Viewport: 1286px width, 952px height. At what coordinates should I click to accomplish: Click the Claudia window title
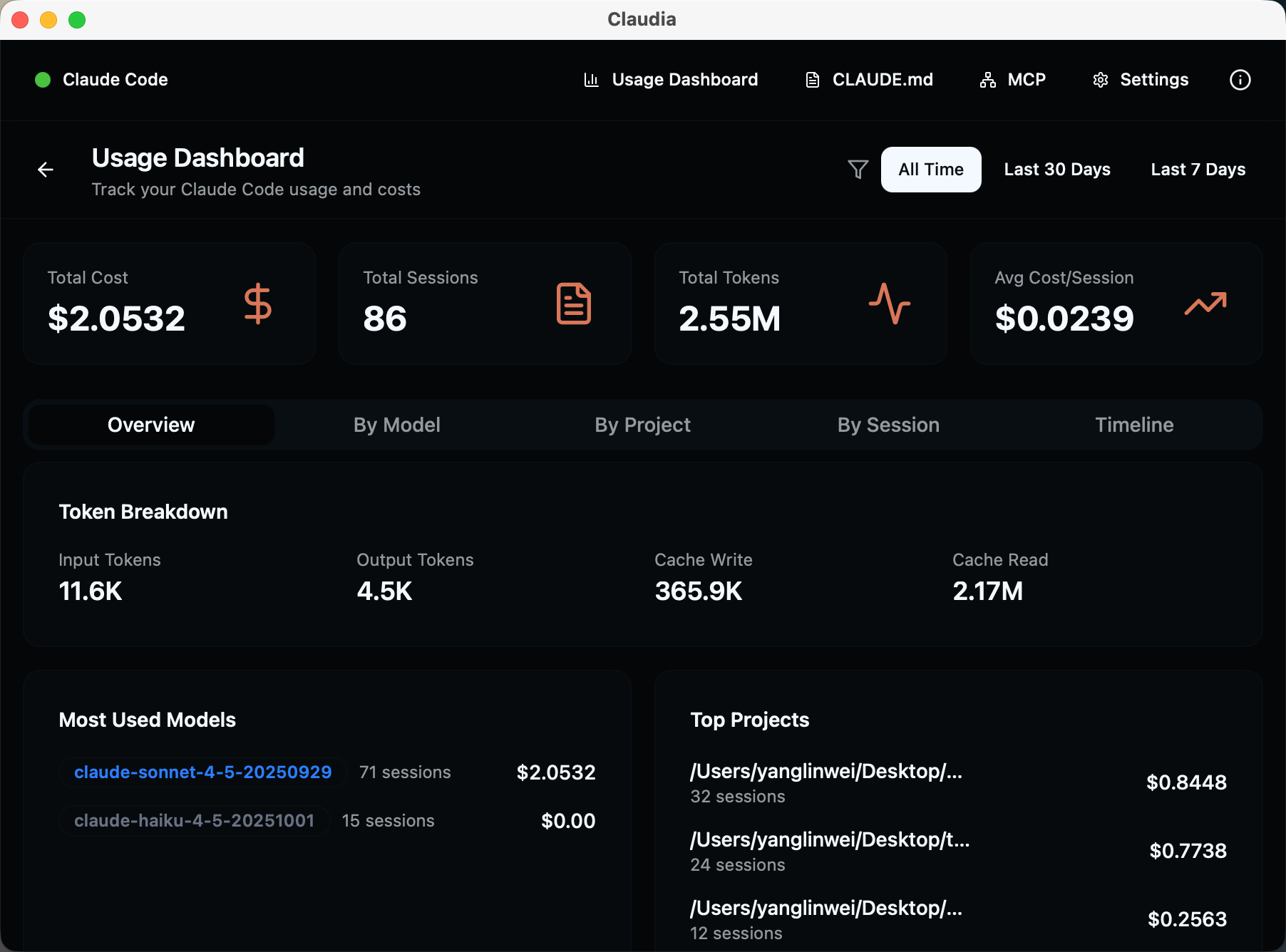[x=642, y=19]
